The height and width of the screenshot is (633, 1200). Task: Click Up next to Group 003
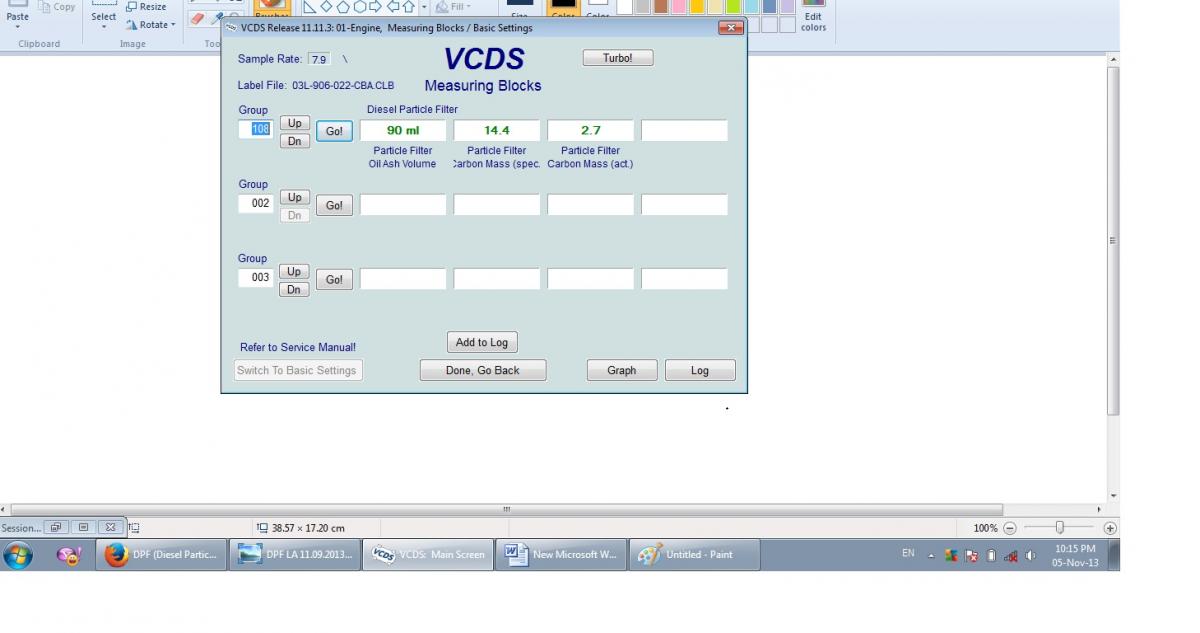294,271
